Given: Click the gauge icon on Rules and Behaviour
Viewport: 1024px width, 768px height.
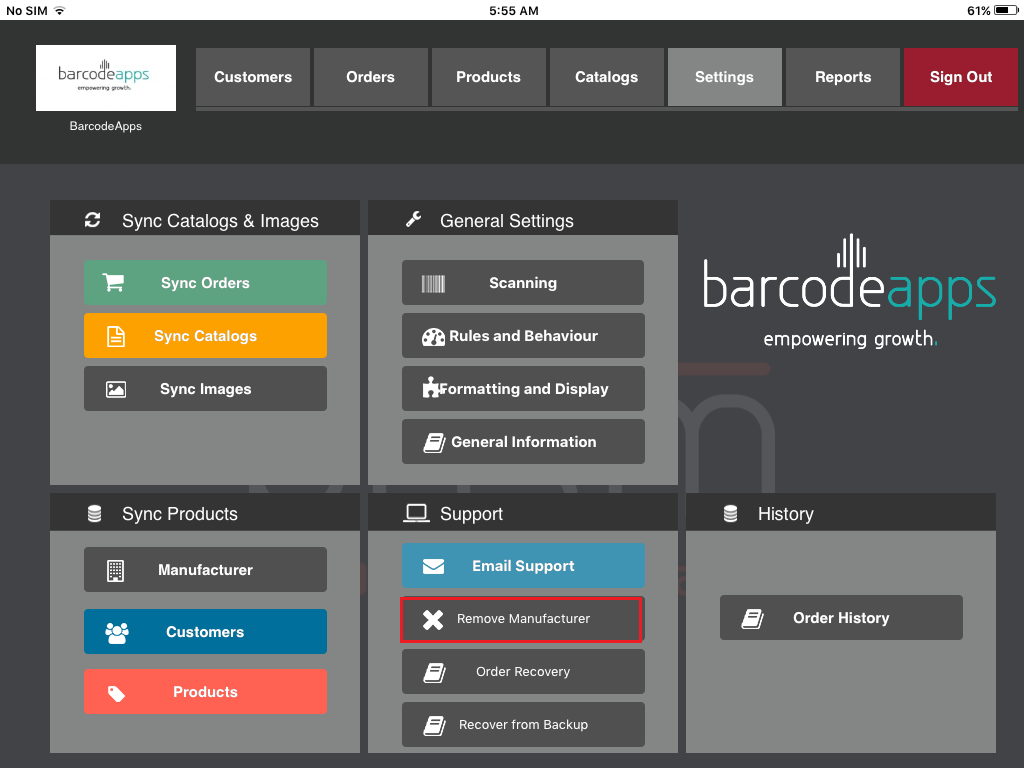Looking at the screenshot, I should coord(433,337).
